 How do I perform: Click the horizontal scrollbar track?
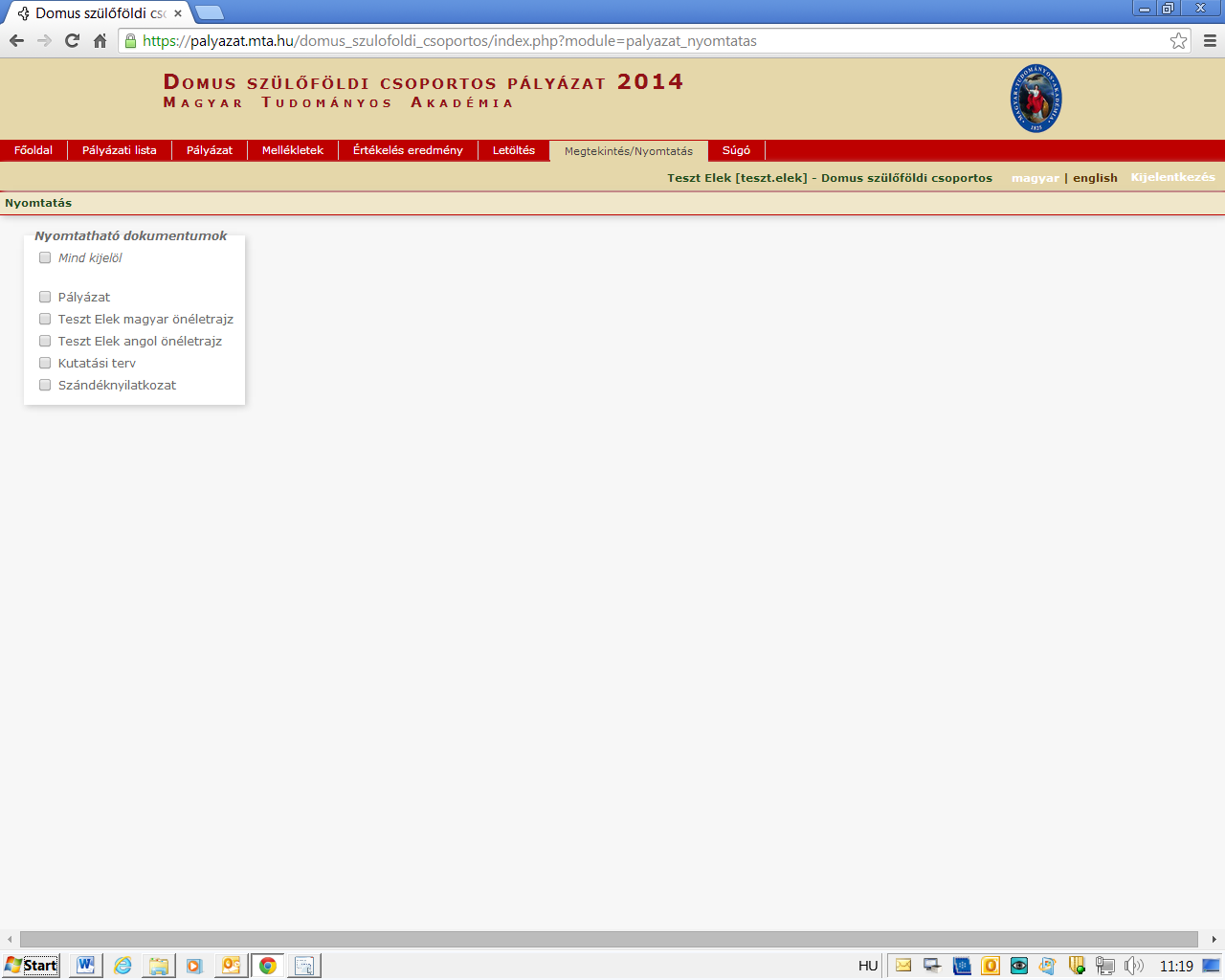609,939
